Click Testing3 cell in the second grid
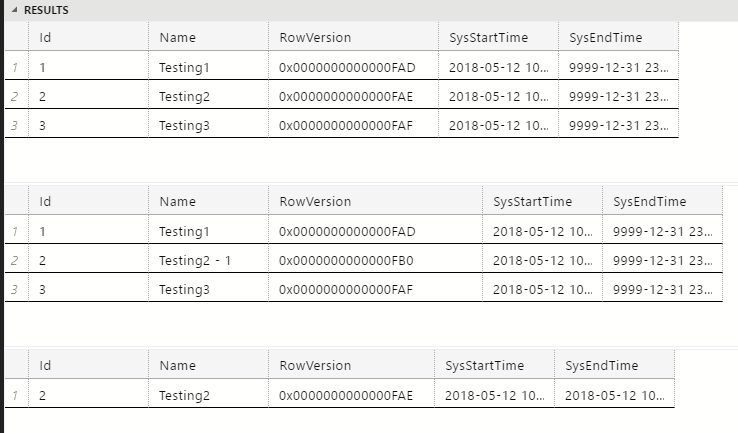The width and height of the screenshot is (738, 433). pos(209,289)
